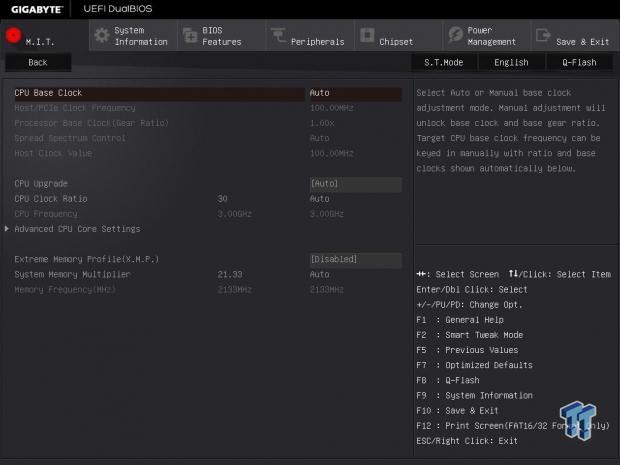Select the CPU Base Clock row
The height and width of the screenshot is (465, 620).
point(150,93)
